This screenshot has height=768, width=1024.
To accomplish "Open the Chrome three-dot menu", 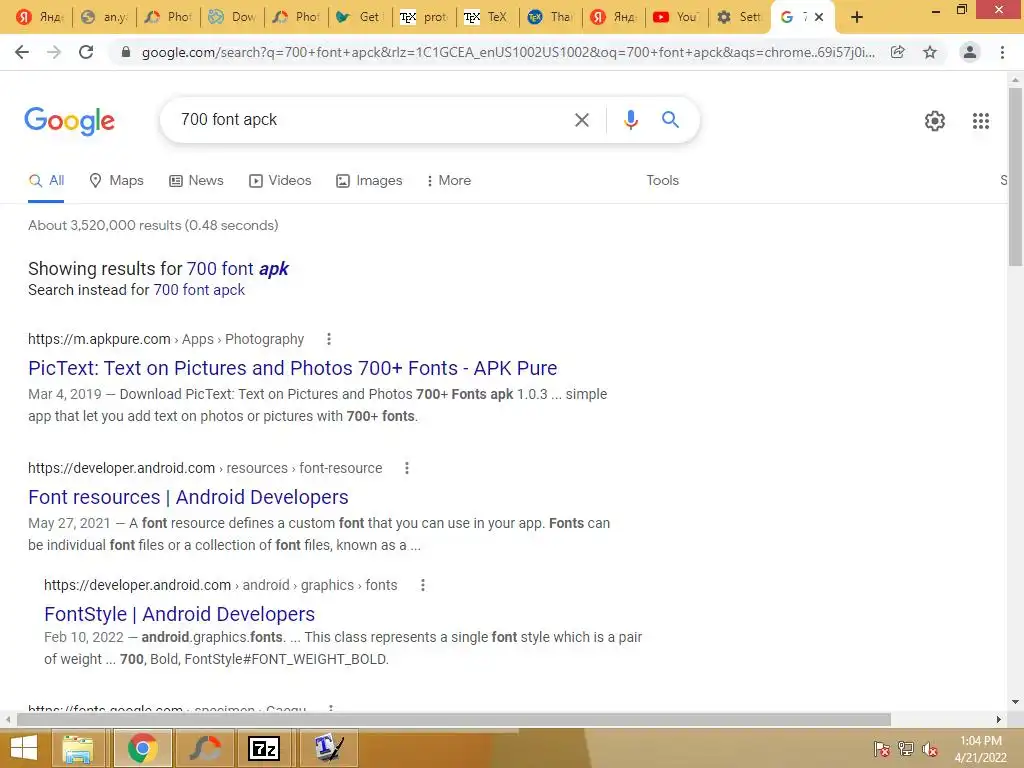I will 1002,52.
